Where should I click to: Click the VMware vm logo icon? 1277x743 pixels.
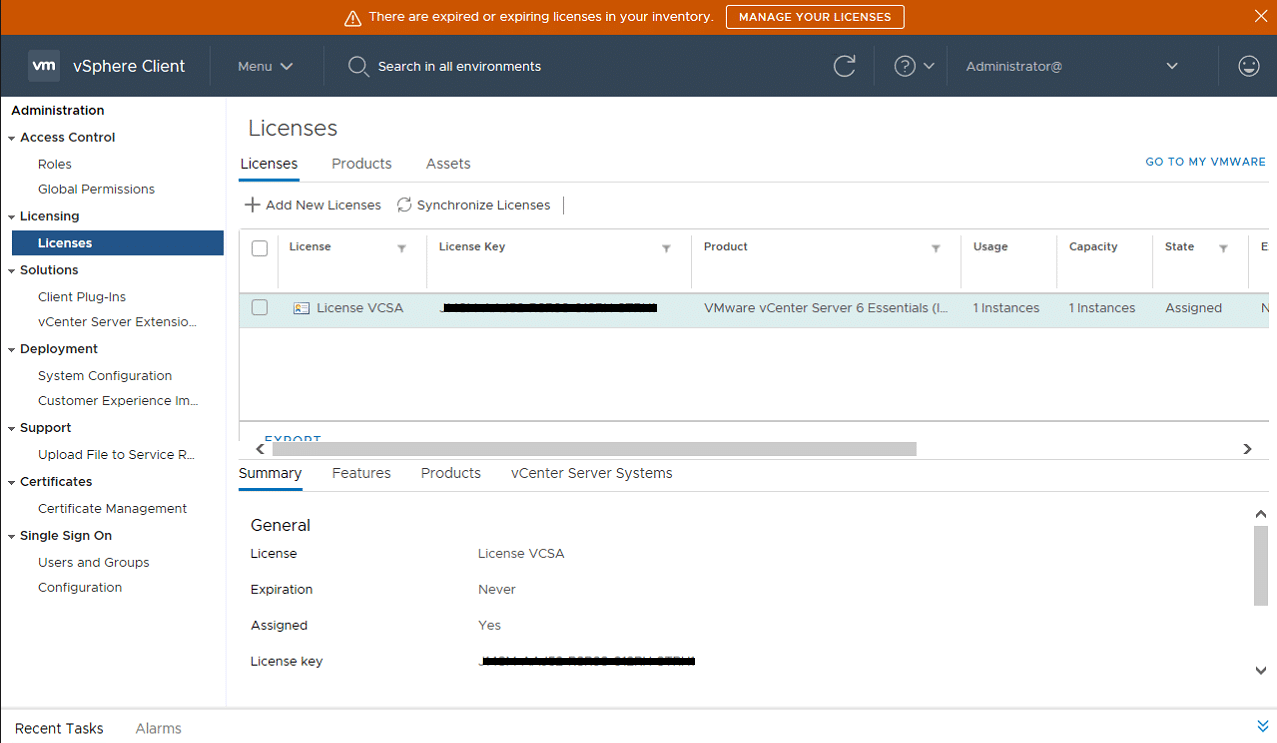click(44, 66)
